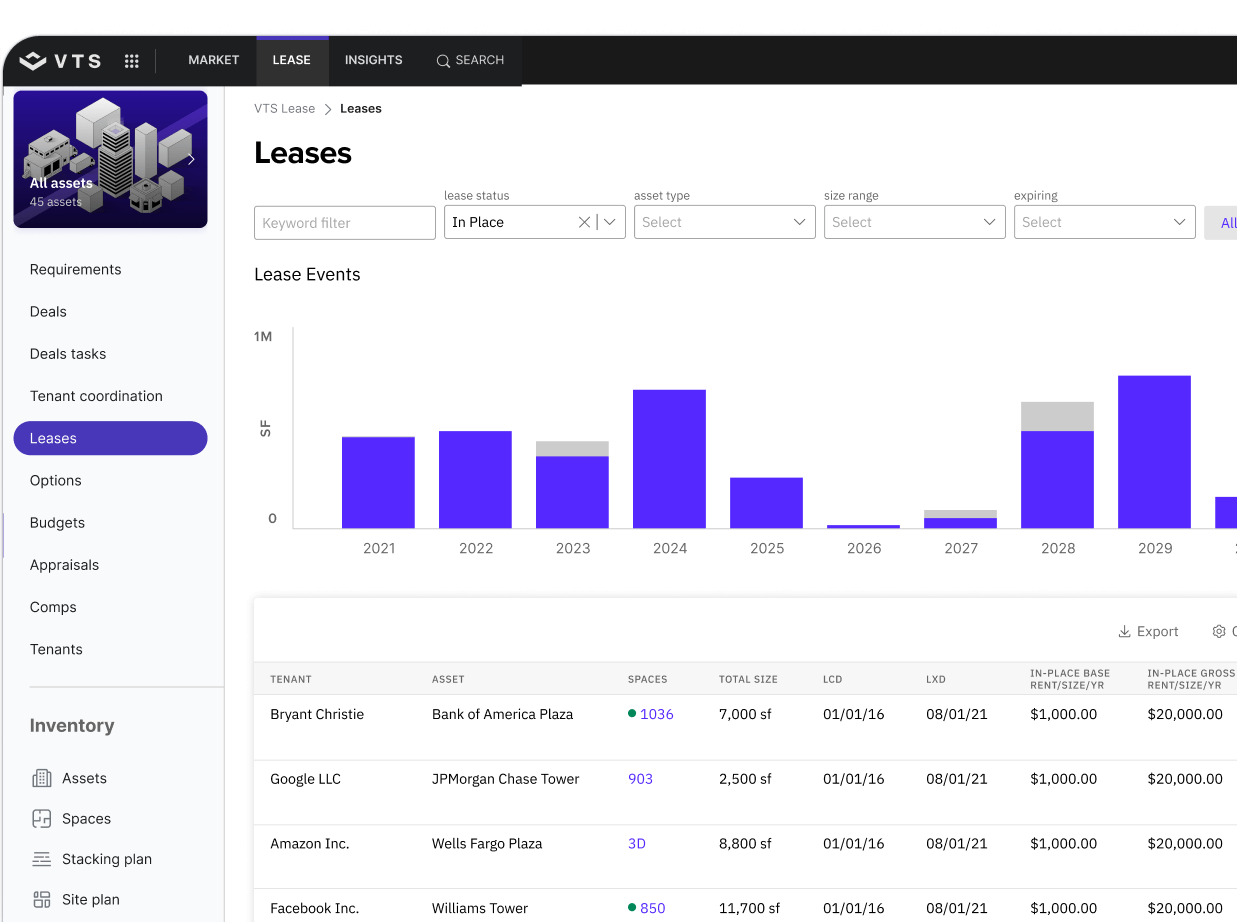Sort by the Spaces column header
The image size is (1237, 923).
click(648, 679)
